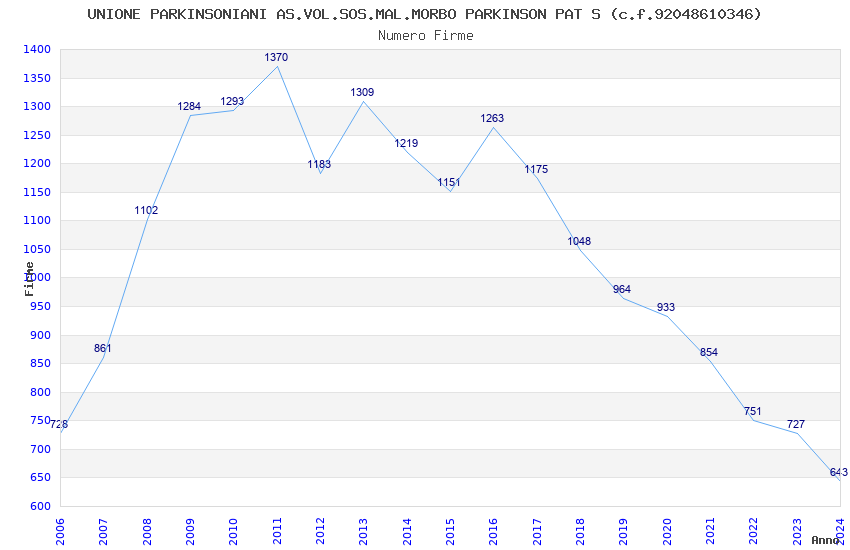Click the 933 value label

[666, 307]
